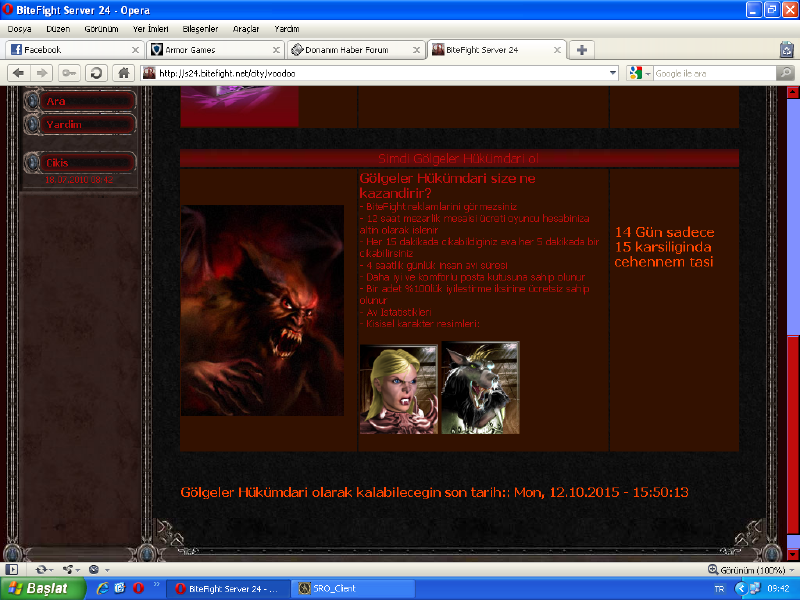This screenshot has height=600, width=800.
Task: Reload the current page
Action: 96,73
